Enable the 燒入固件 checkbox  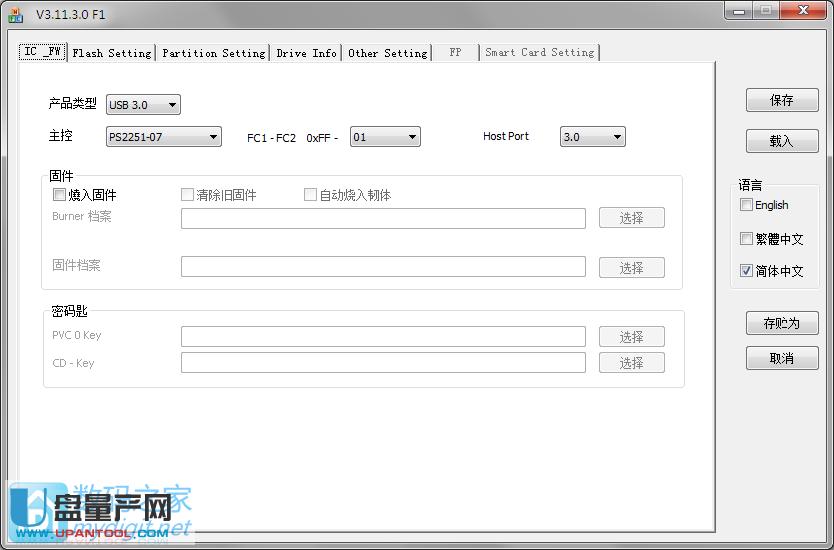(x=59, y=195)
